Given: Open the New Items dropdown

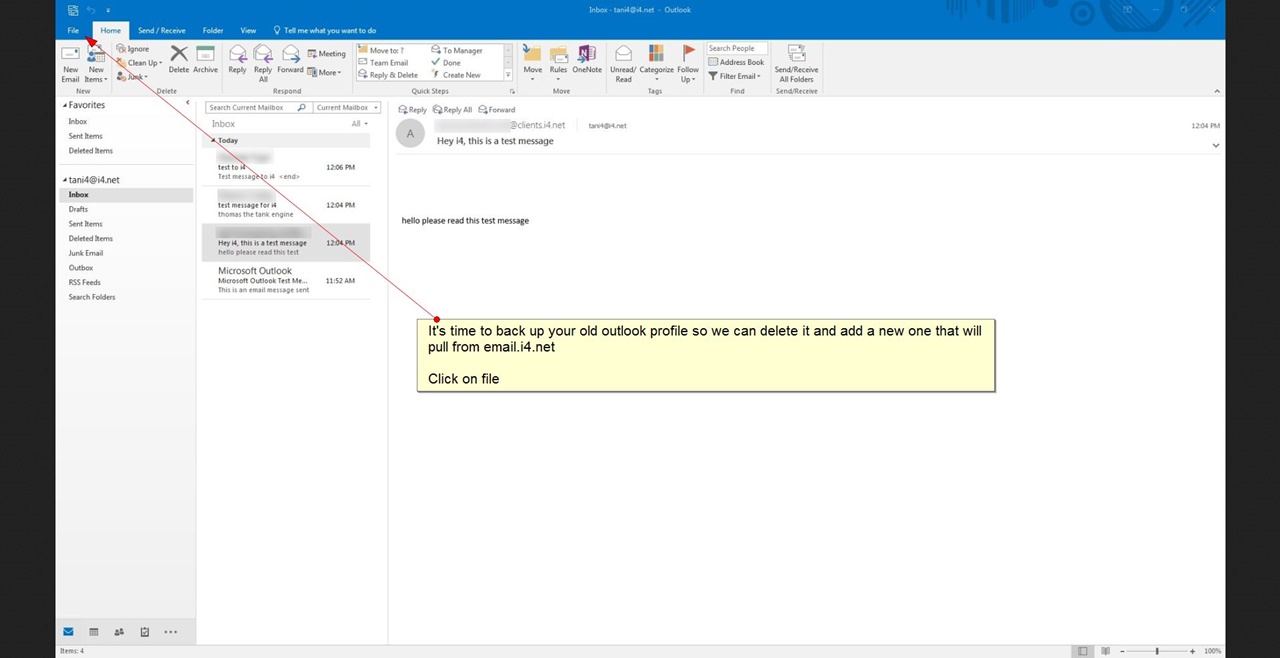Looking at the screenshot, I should coord(96,63).
